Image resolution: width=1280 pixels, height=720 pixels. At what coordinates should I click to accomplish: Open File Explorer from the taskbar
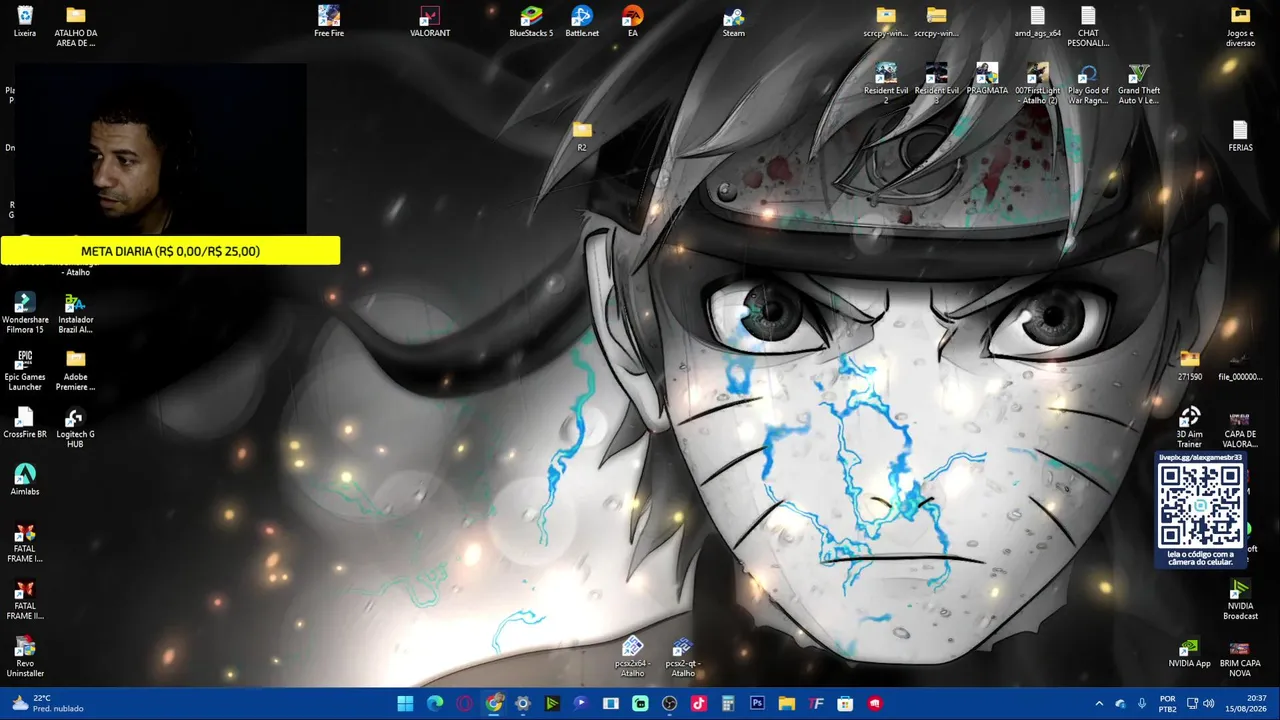(x=787, y=704)
